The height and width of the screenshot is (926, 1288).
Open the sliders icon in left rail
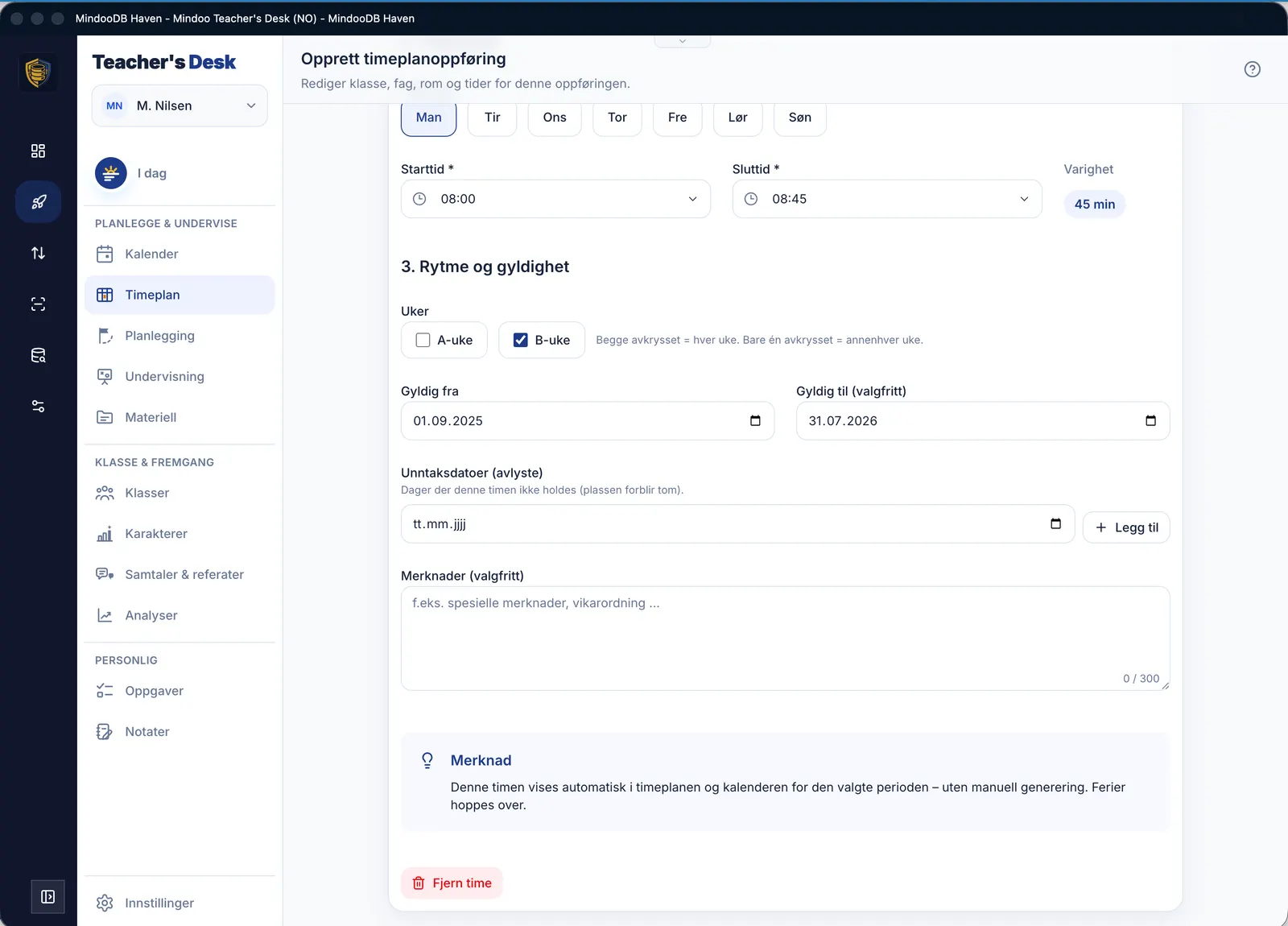(38, 406)
